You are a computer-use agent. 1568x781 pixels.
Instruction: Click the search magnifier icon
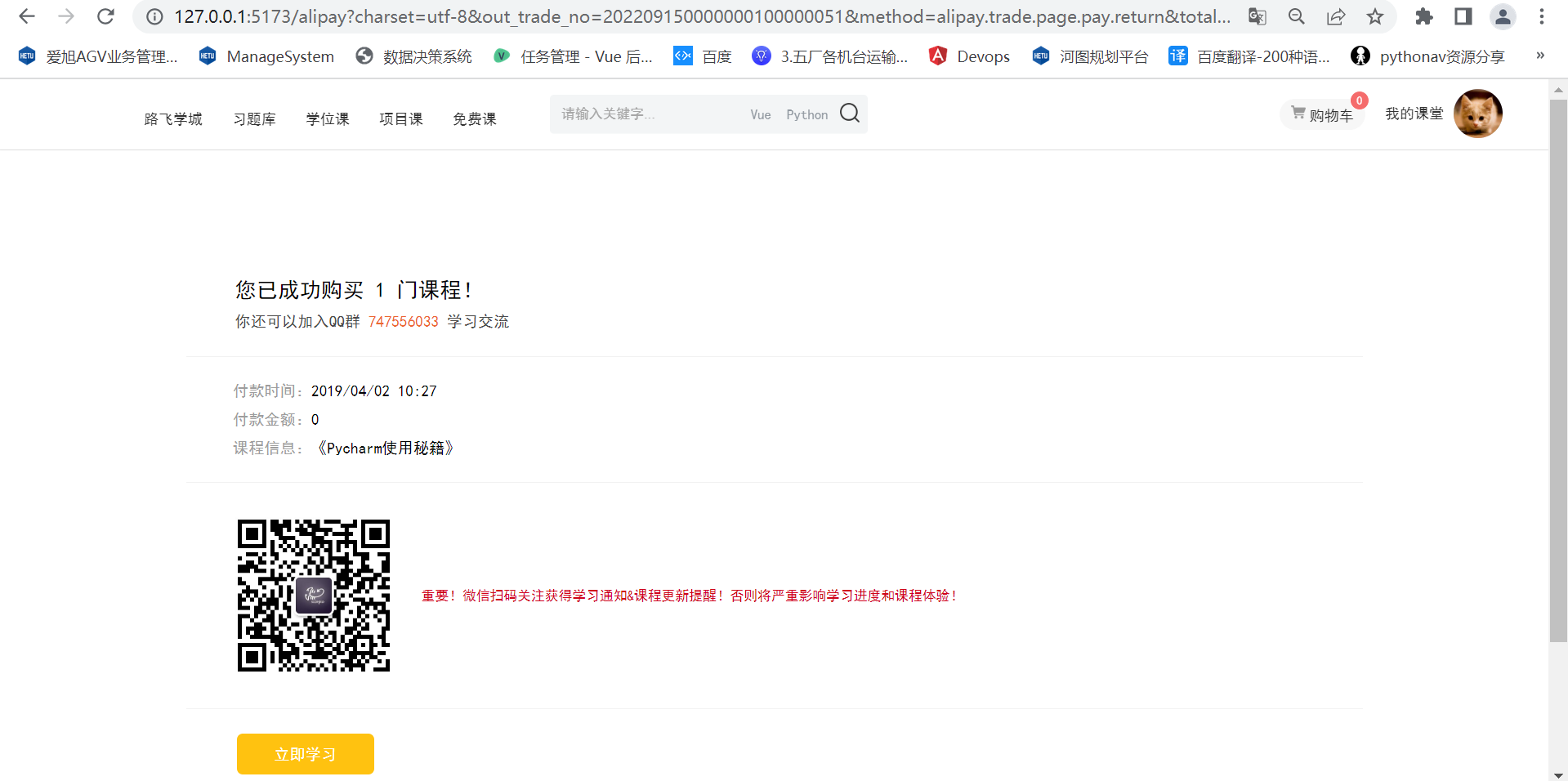point(850,113)
